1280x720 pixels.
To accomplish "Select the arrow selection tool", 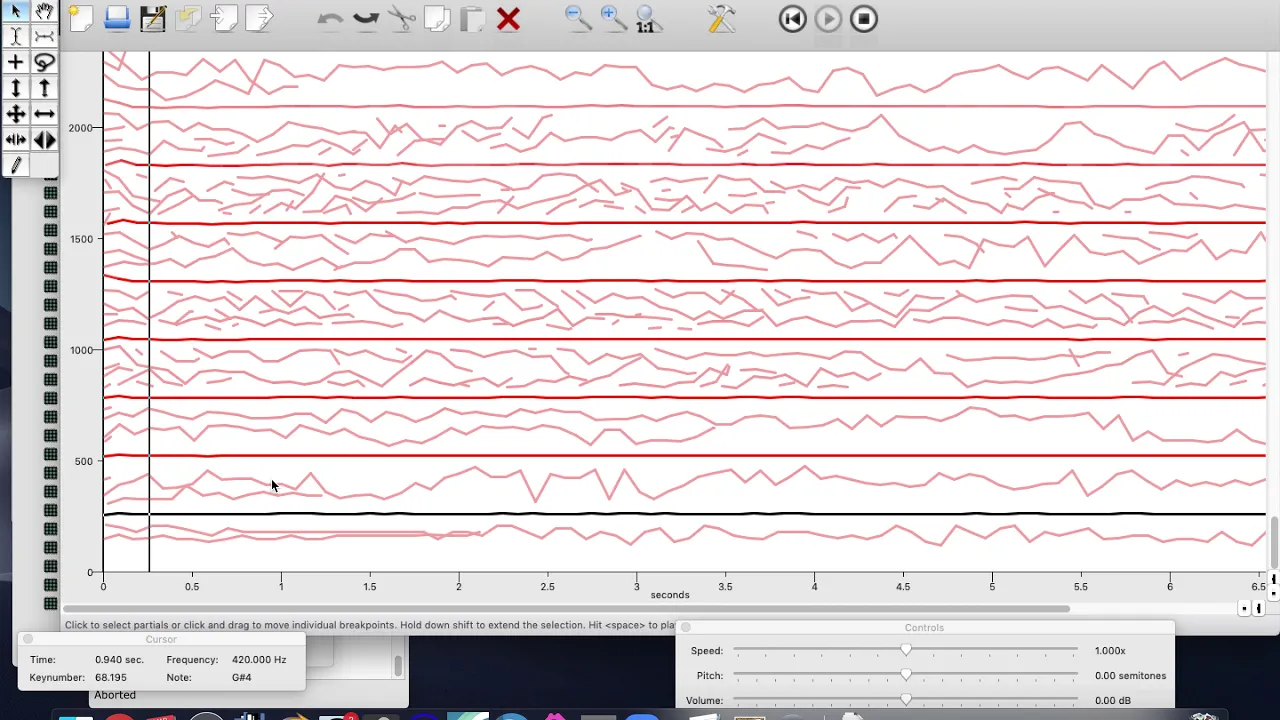I will click(x=15, y=11).
